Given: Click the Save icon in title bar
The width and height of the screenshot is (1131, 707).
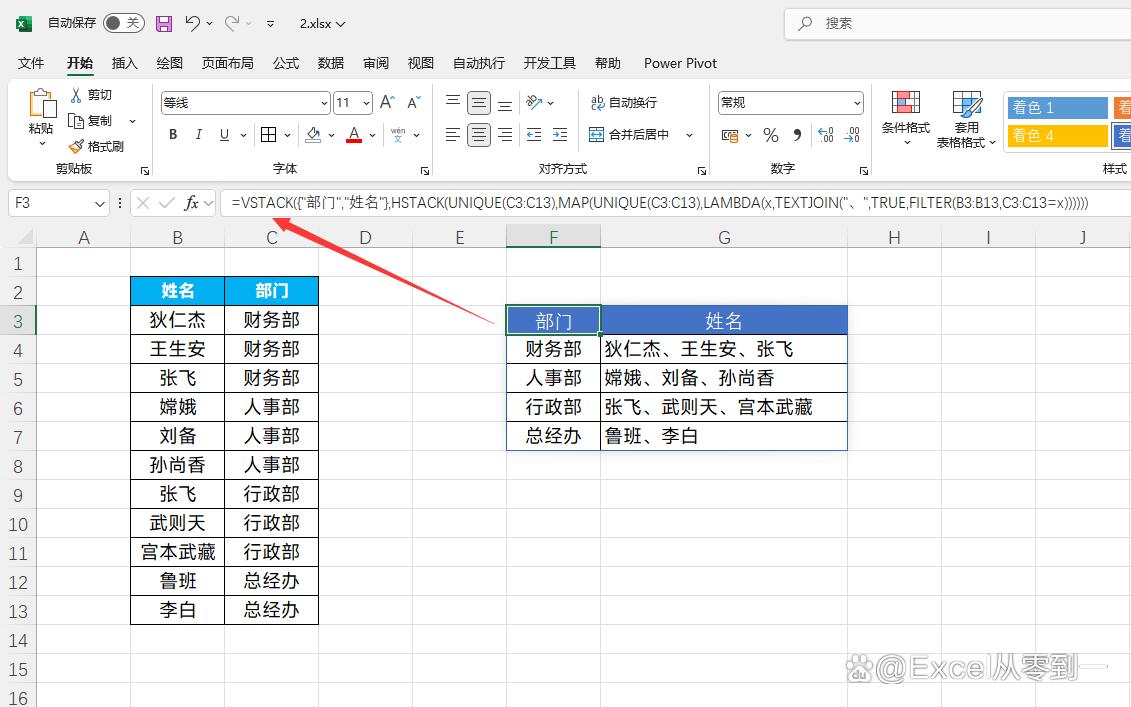Looking at the screenshot, I should coord(164,23).
